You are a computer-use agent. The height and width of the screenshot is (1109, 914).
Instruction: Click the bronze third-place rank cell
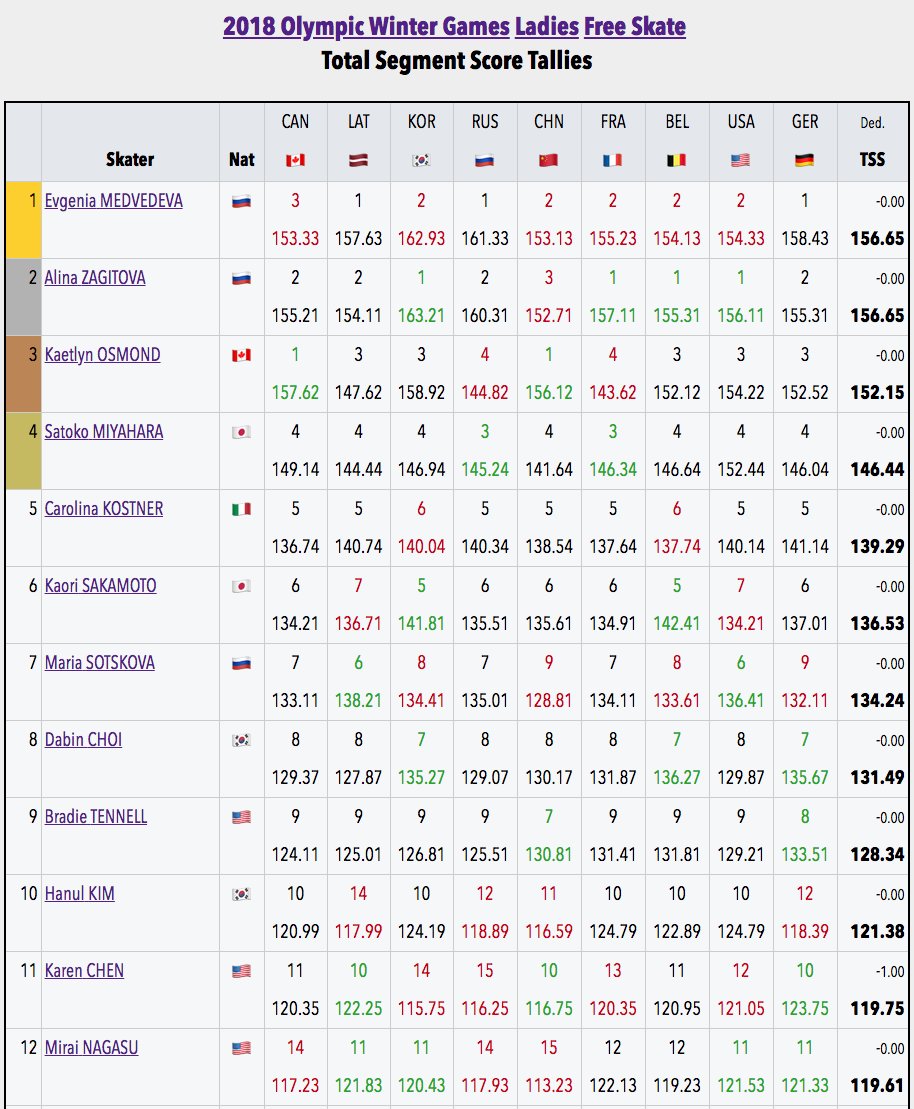point(23,374)
